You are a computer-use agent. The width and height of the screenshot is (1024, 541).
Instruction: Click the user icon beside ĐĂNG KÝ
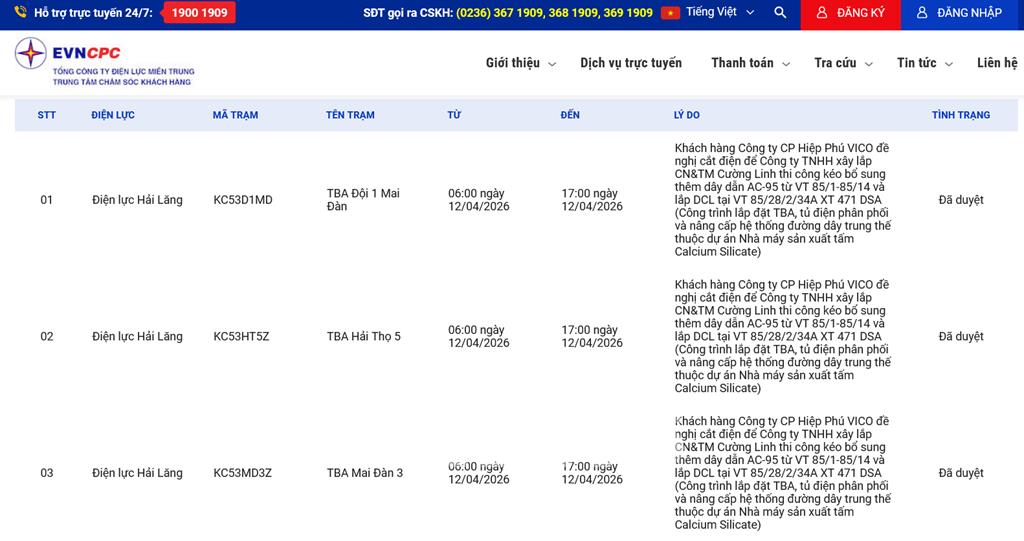coord(821,13)
